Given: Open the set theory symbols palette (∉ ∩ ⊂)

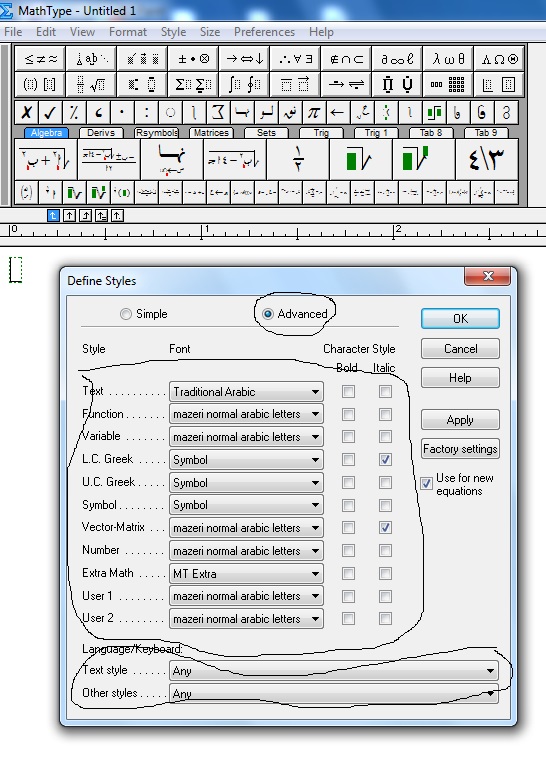Looking at the screenshot, I should [x=346, y=59].
